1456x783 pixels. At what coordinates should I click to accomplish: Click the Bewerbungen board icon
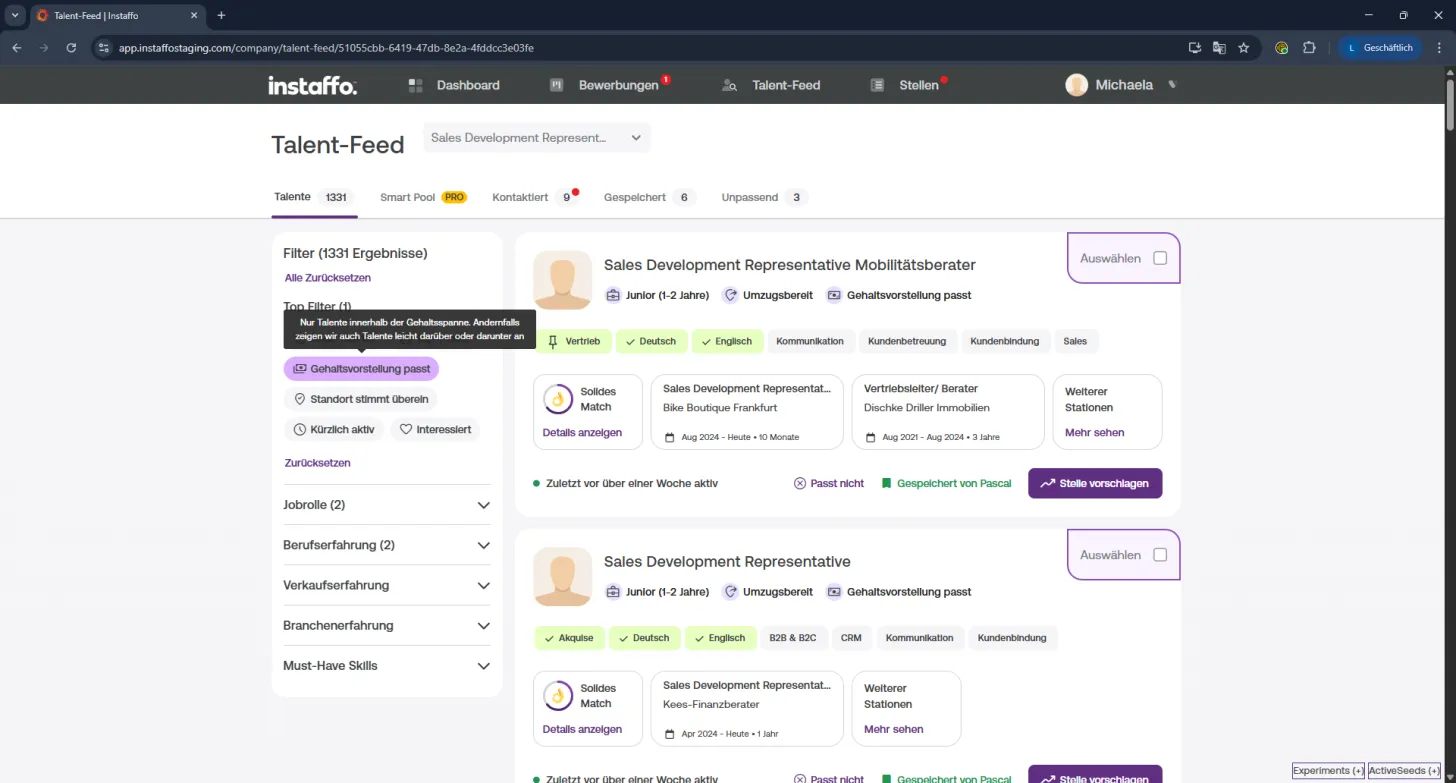557,85
